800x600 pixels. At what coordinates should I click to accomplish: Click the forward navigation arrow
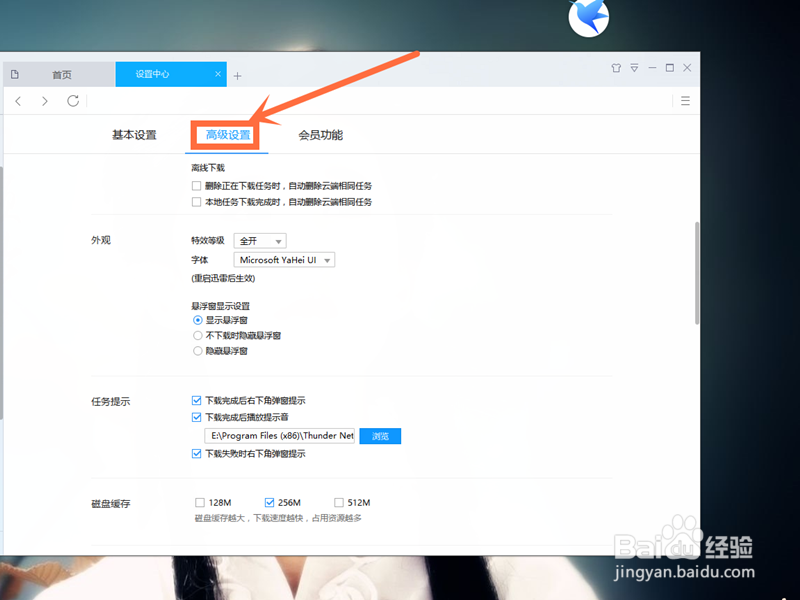(x=45, y=101)
